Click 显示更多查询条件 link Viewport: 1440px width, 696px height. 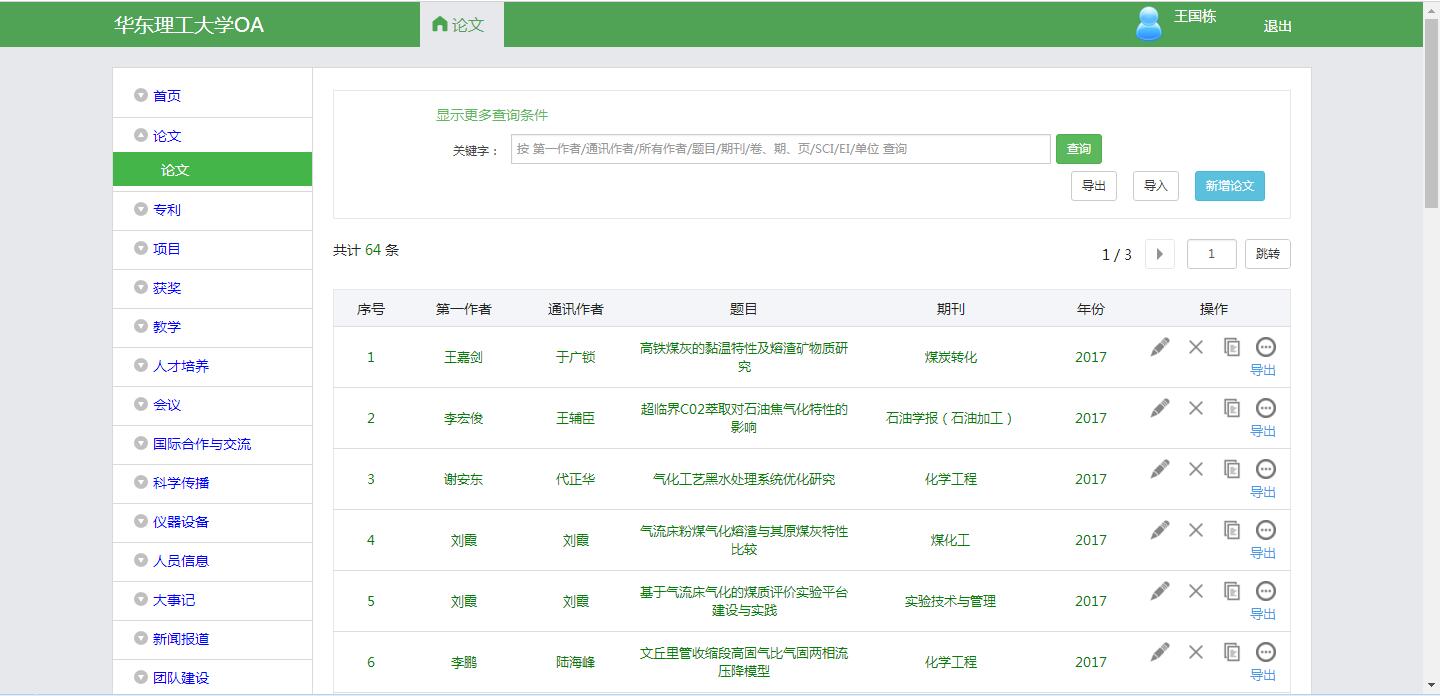point(492,115)
